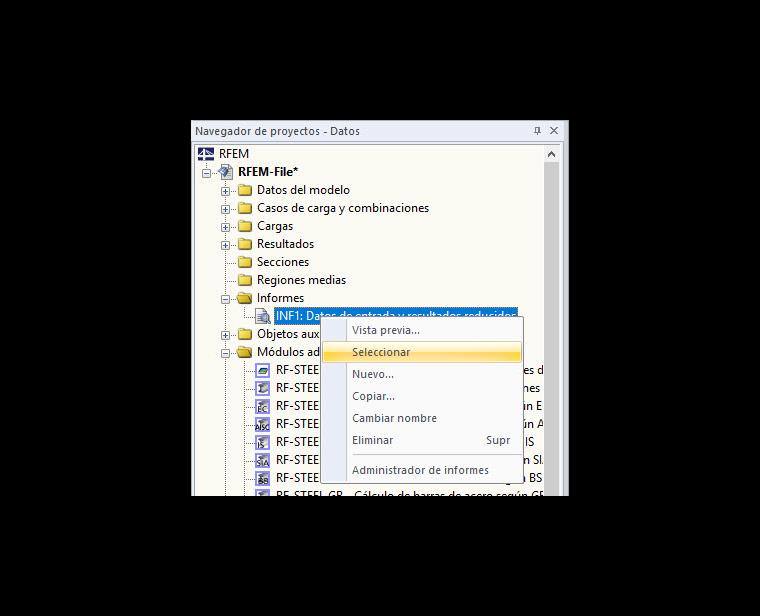Image resolution: width=760 pixels, height=616 pixels.
Task: Expand the Cargas node
Action: click(x=225, y=227)
